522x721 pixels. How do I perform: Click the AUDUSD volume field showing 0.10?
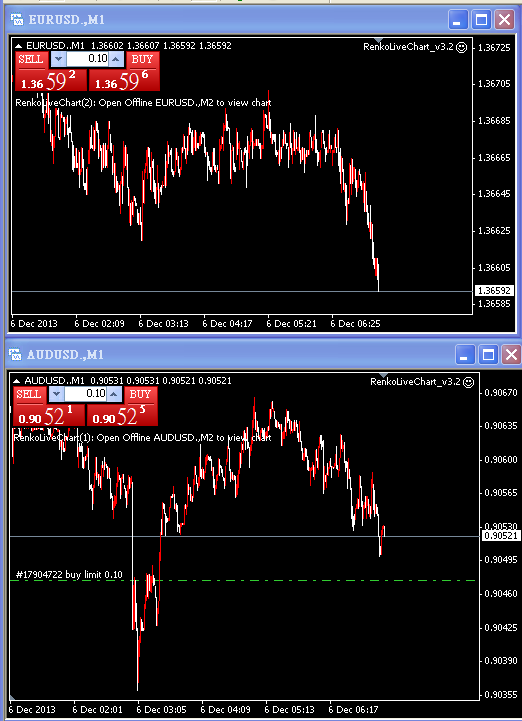[86, 394]
